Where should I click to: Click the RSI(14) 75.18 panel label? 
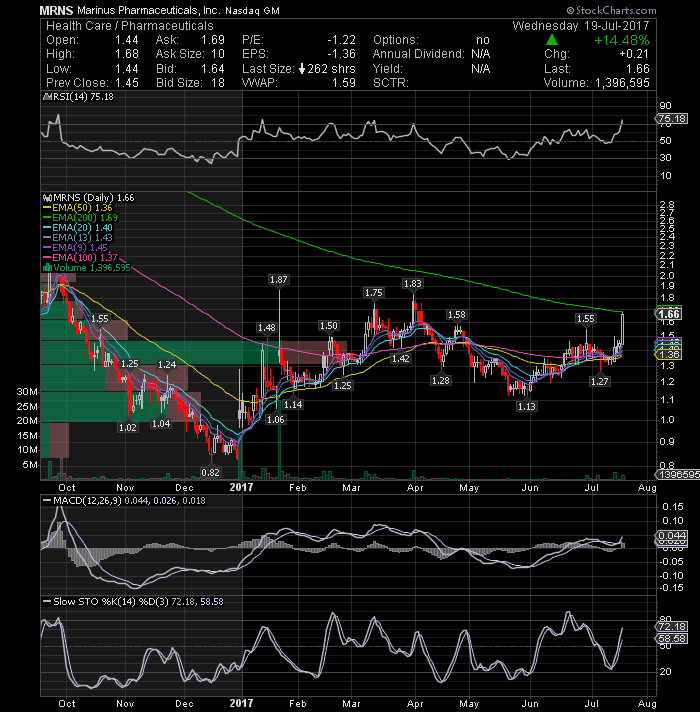[78, 96]
